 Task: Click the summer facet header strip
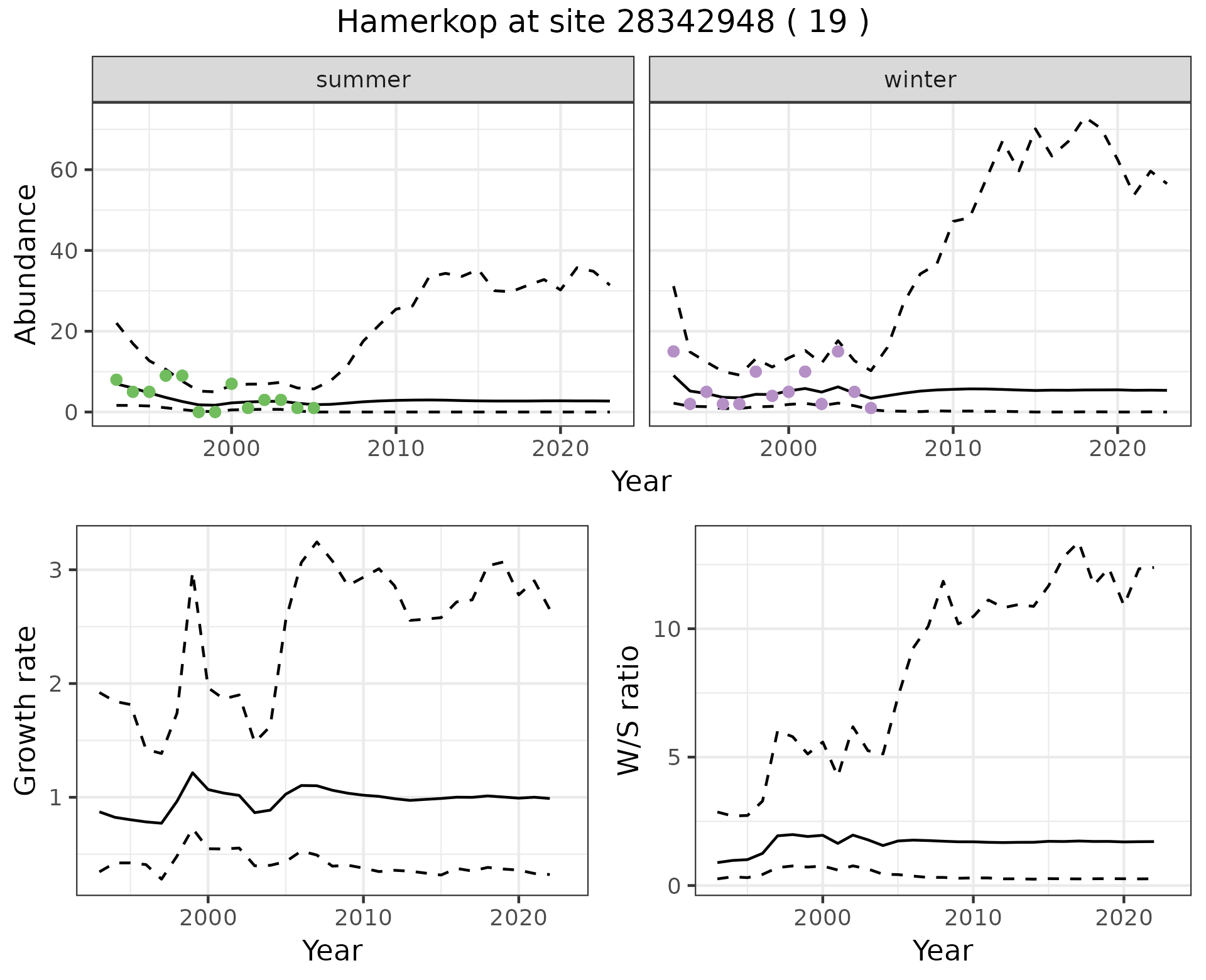[363, 80]
